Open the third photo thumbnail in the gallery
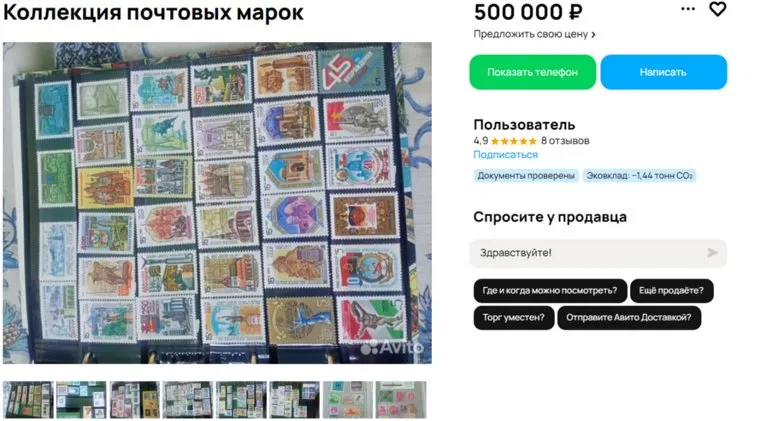This screenshot has width=760, height=421. [x=135, y=400]
